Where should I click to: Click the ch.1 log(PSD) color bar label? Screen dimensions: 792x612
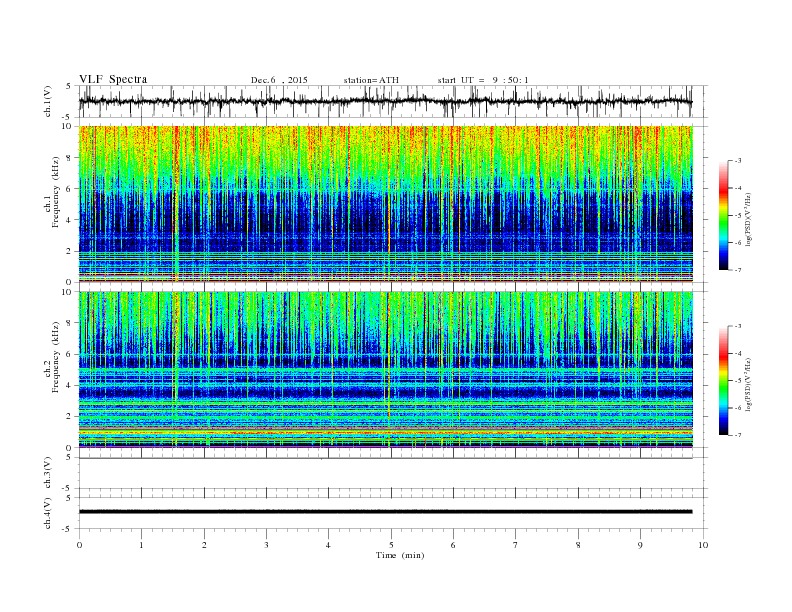pyautogui.click(x=748, y=219)
